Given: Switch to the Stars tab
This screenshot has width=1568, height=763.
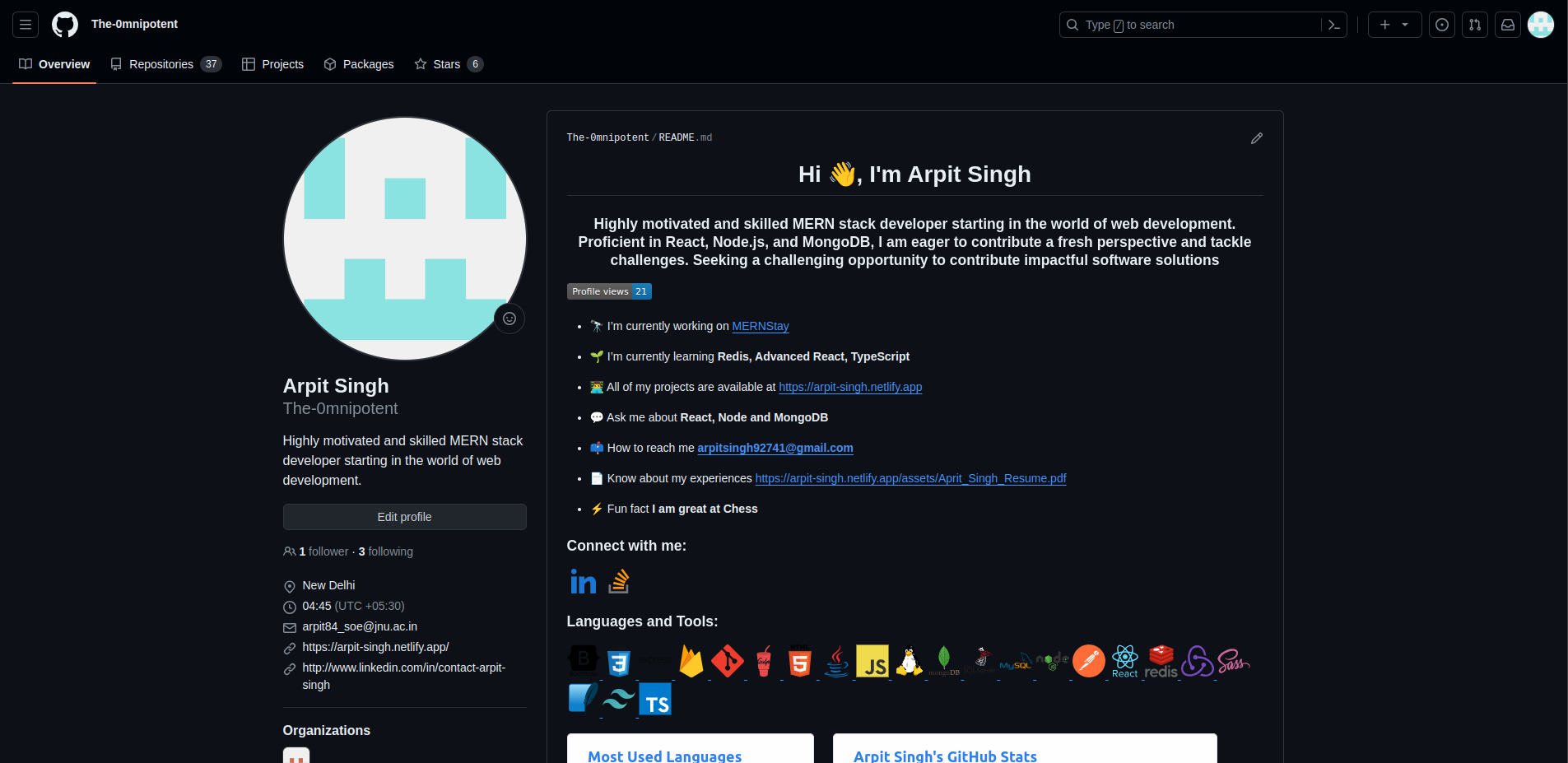Looking at the screenshot, I should point(449,64).
